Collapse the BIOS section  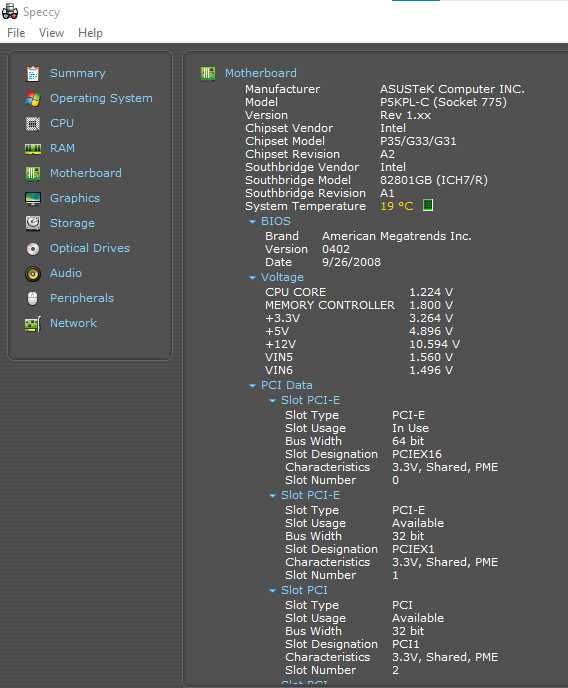pos(252,222)
